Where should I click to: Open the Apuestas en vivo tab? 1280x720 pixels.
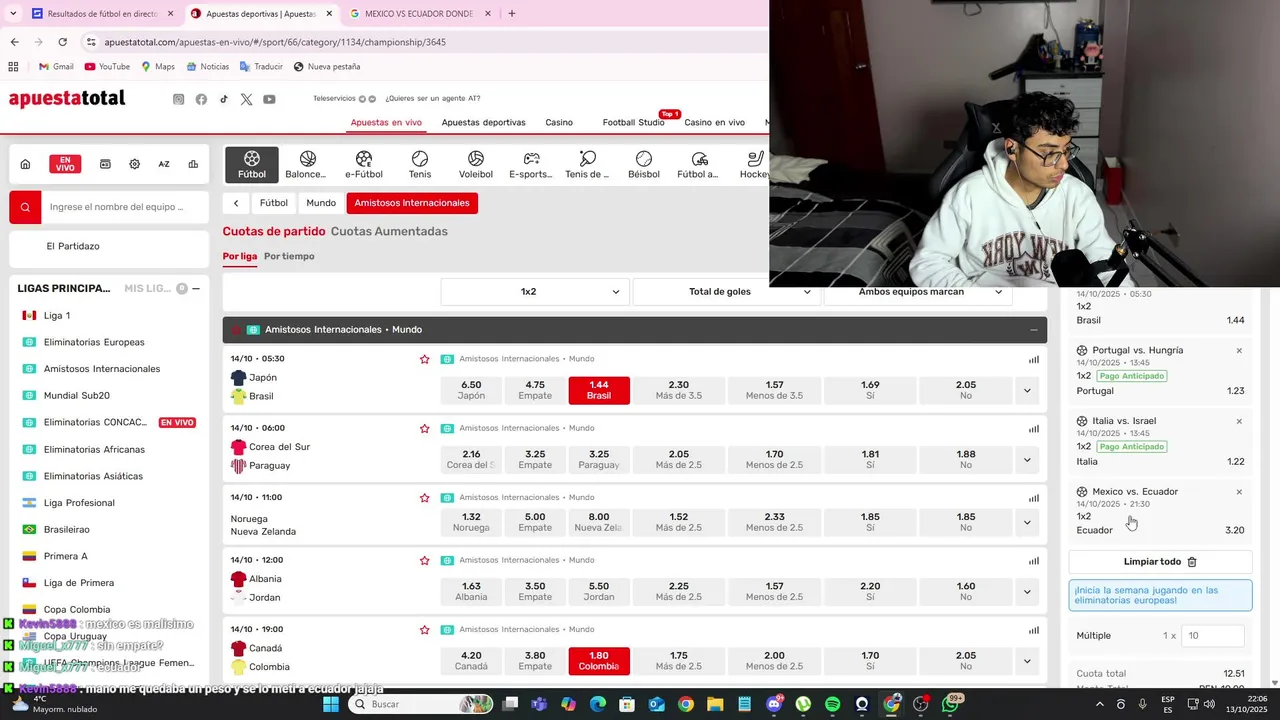(x=386, y=122)
